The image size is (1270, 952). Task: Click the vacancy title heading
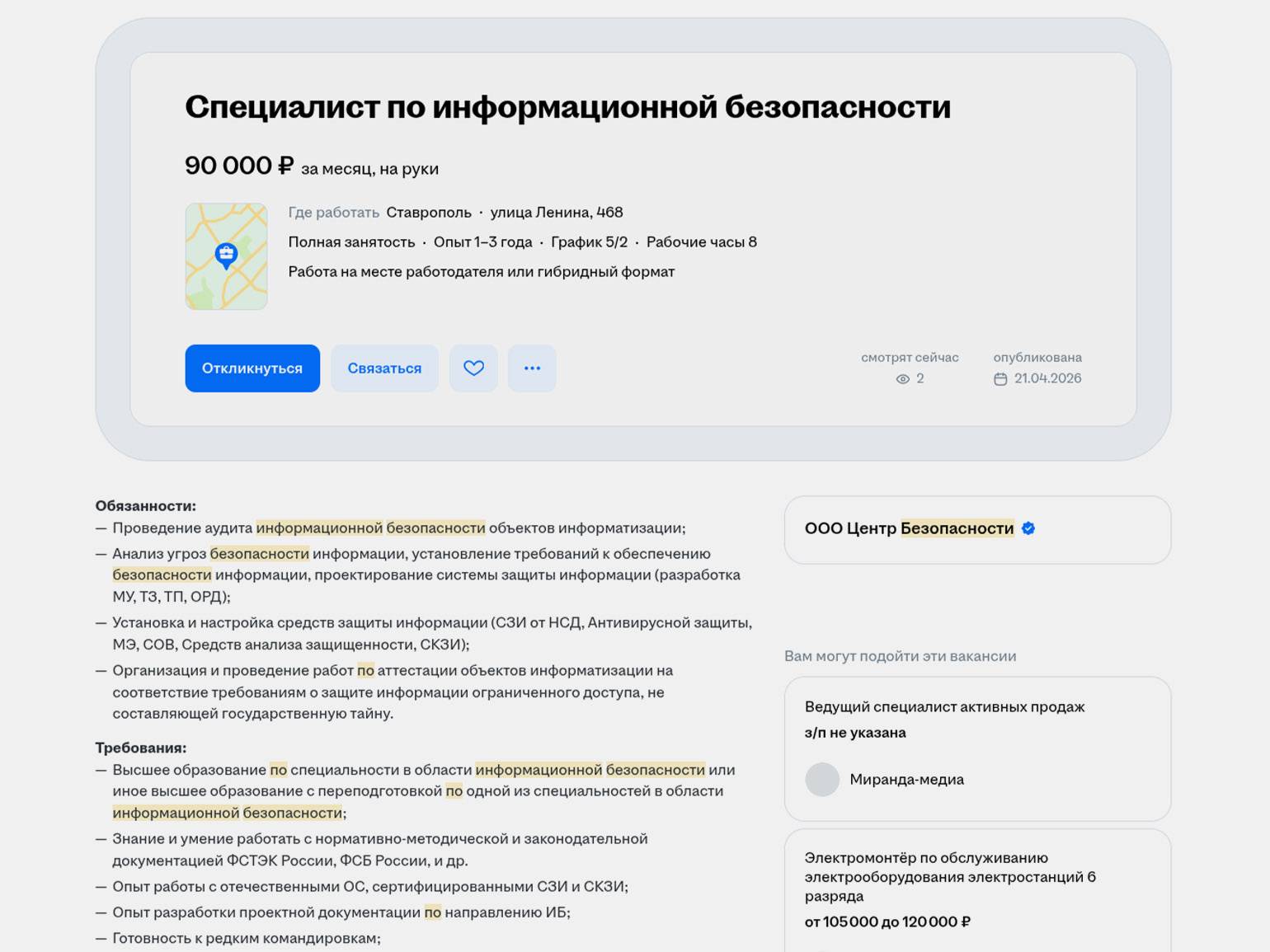567,107
